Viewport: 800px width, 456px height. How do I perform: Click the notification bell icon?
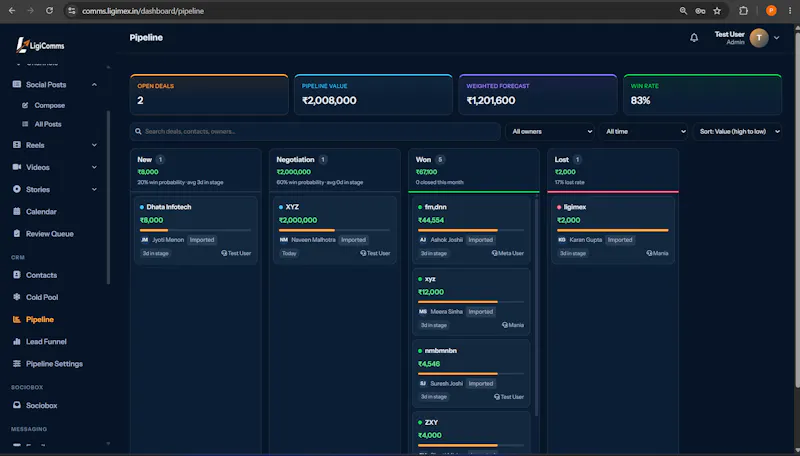(694, 38)
